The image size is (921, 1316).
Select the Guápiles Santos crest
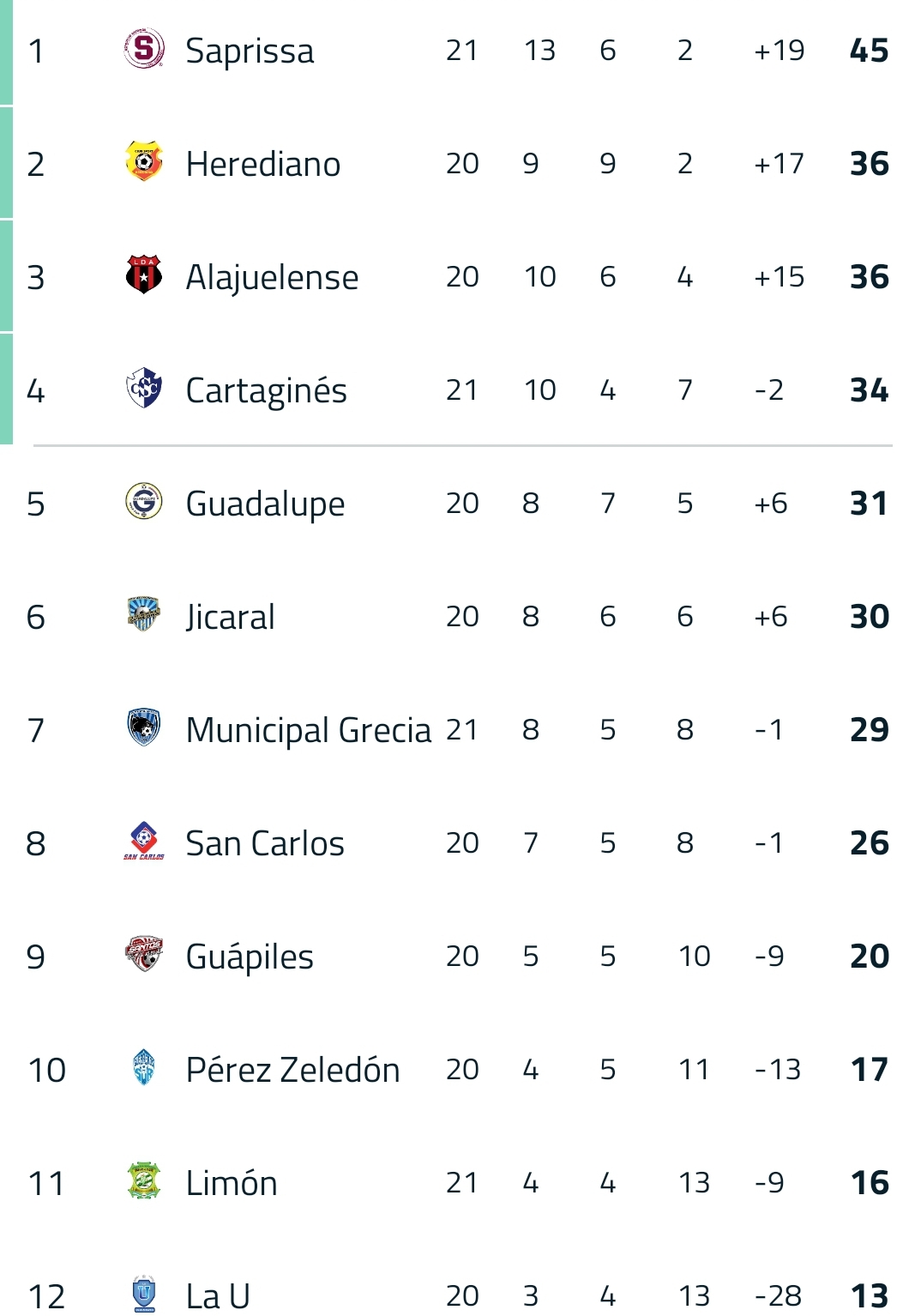tap(144, 955)
